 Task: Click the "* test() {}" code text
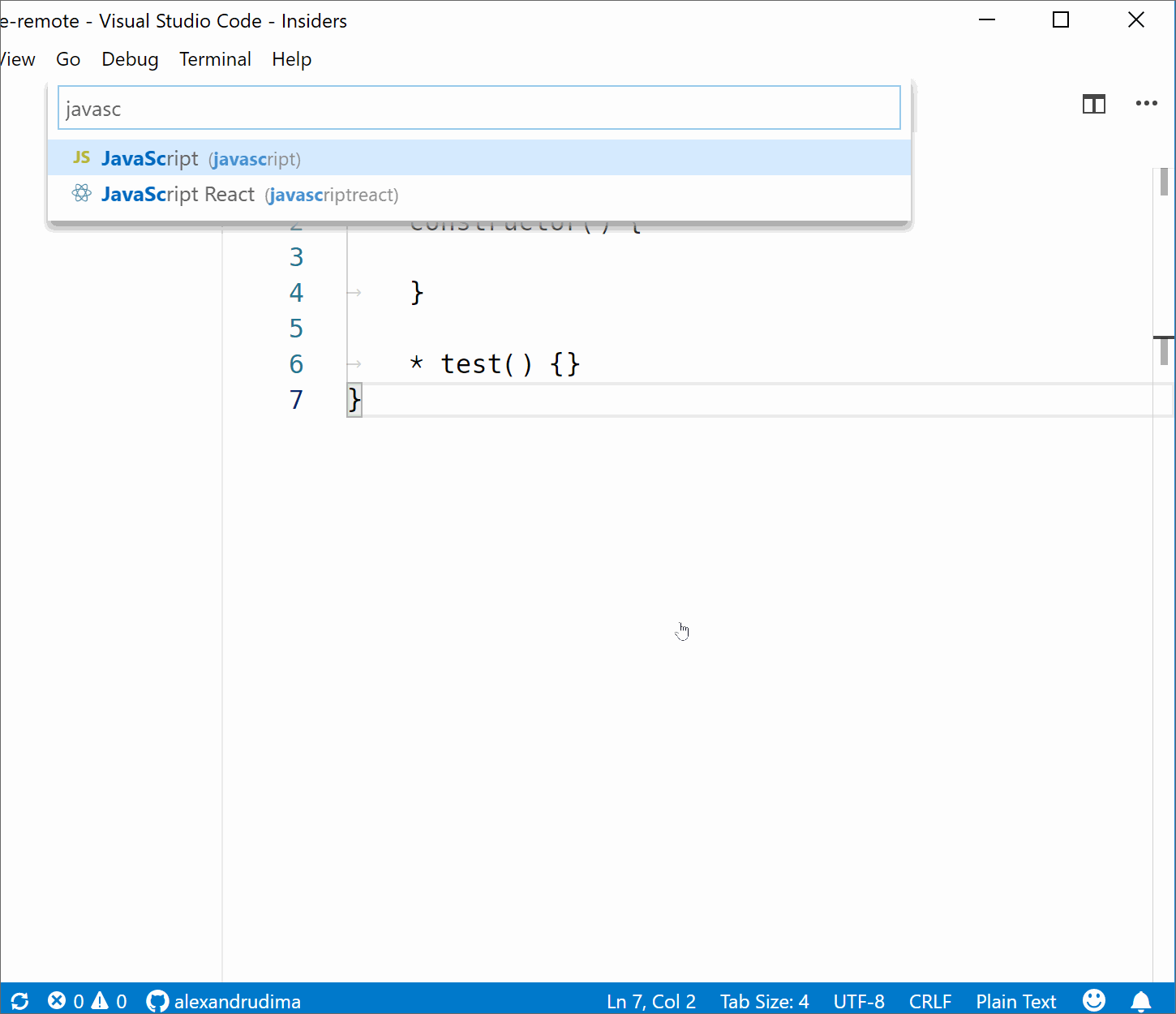(x=495, y=364)
